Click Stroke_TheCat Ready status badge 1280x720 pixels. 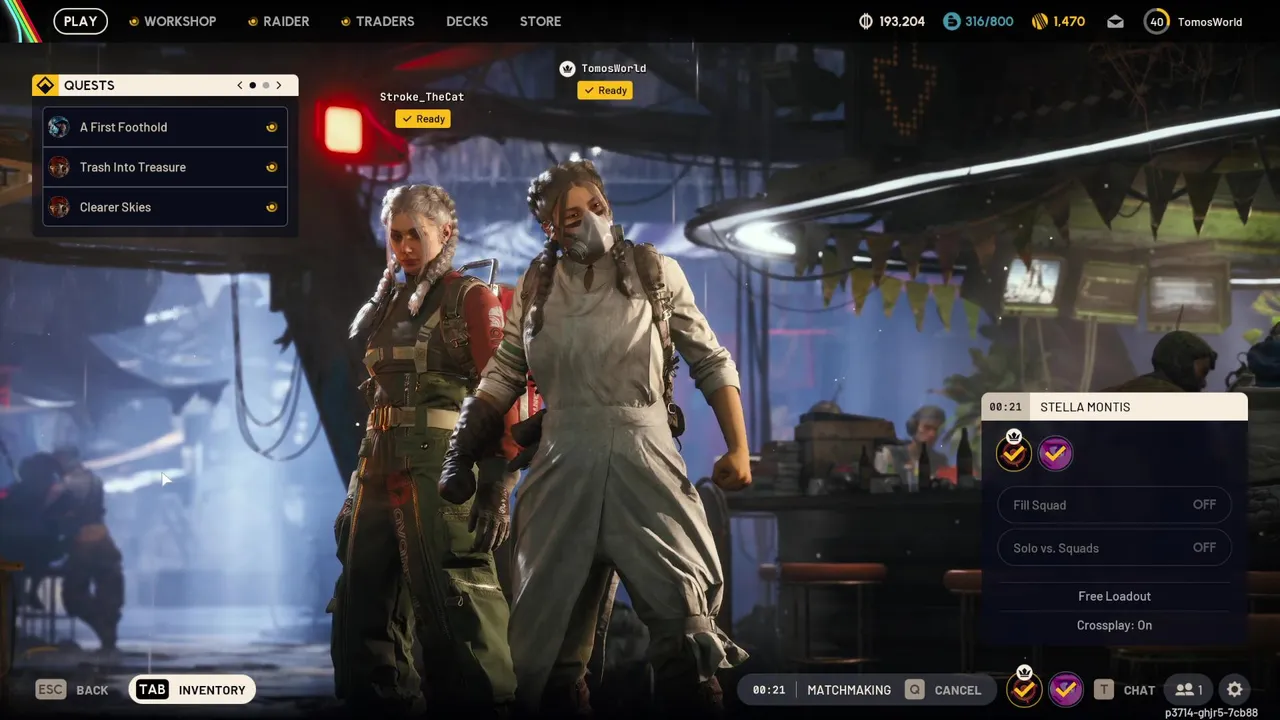click(x=423, y=119)
